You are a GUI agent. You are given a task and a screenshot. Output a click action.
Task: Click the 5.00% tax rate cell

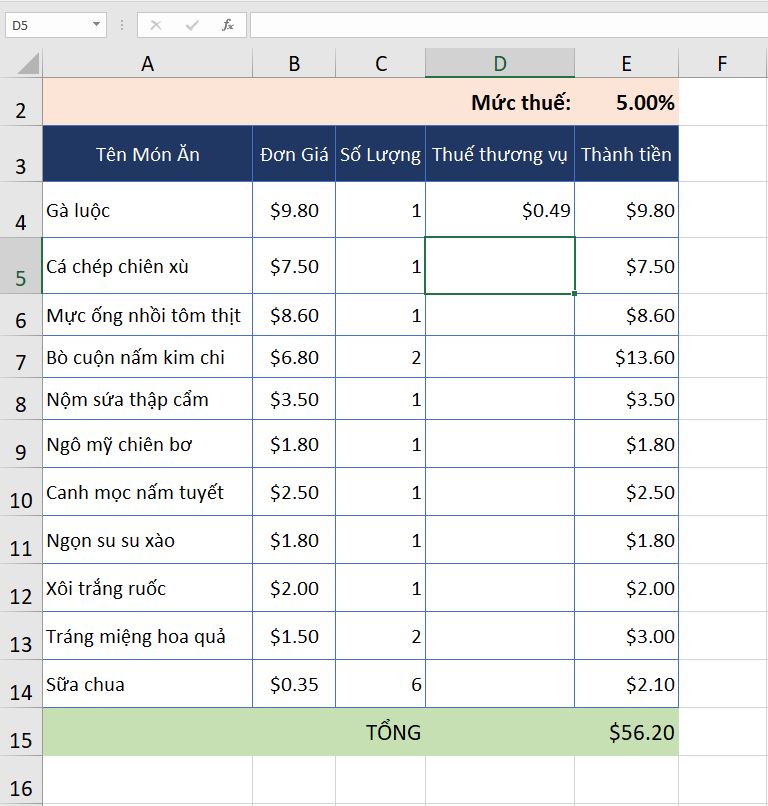point(627,102)
